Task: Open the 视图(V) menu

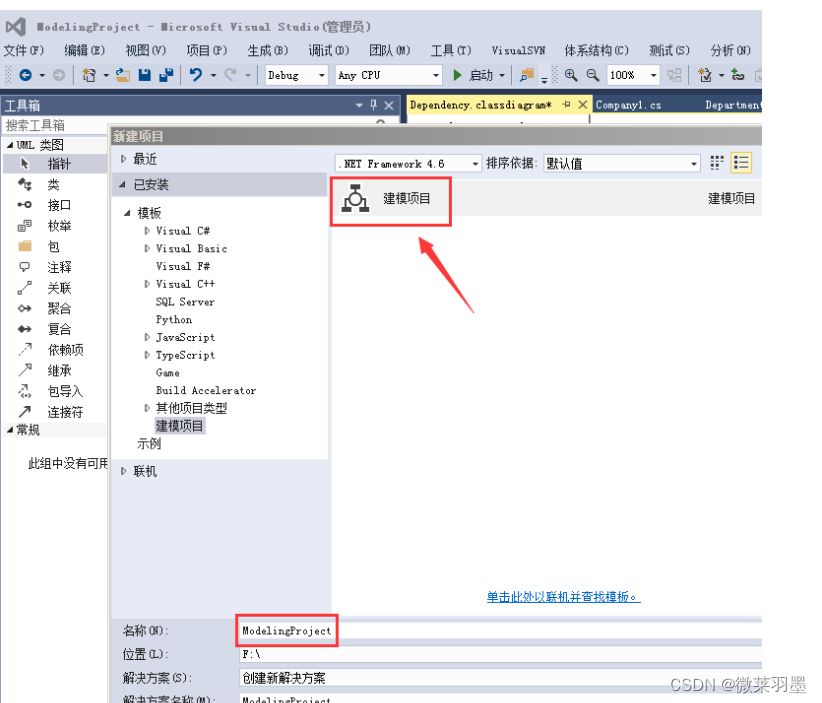Action: [145, 50]
